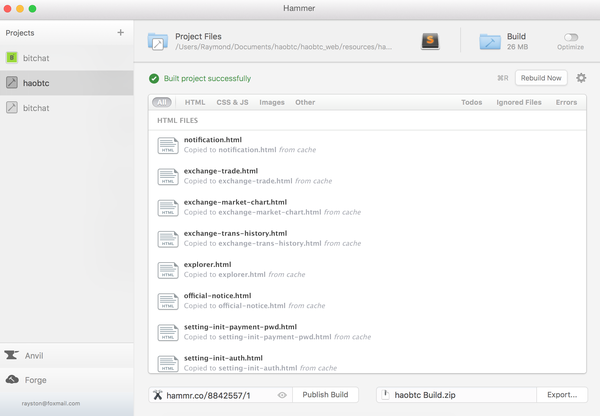Click the haobtc Build.zip file field
Viewport: 600px width, 416px height.
[x=456, y=395]
